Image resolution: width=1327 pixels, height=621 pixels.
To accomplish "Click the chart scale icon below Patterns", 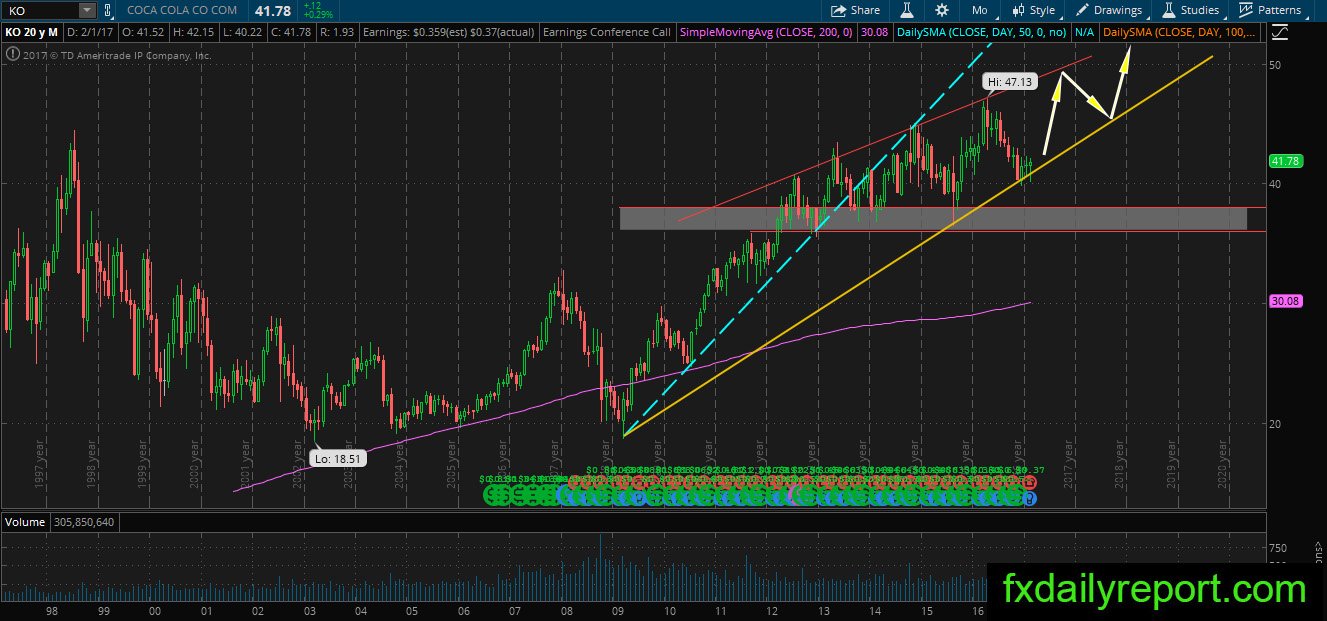I will pos(1279,32).
